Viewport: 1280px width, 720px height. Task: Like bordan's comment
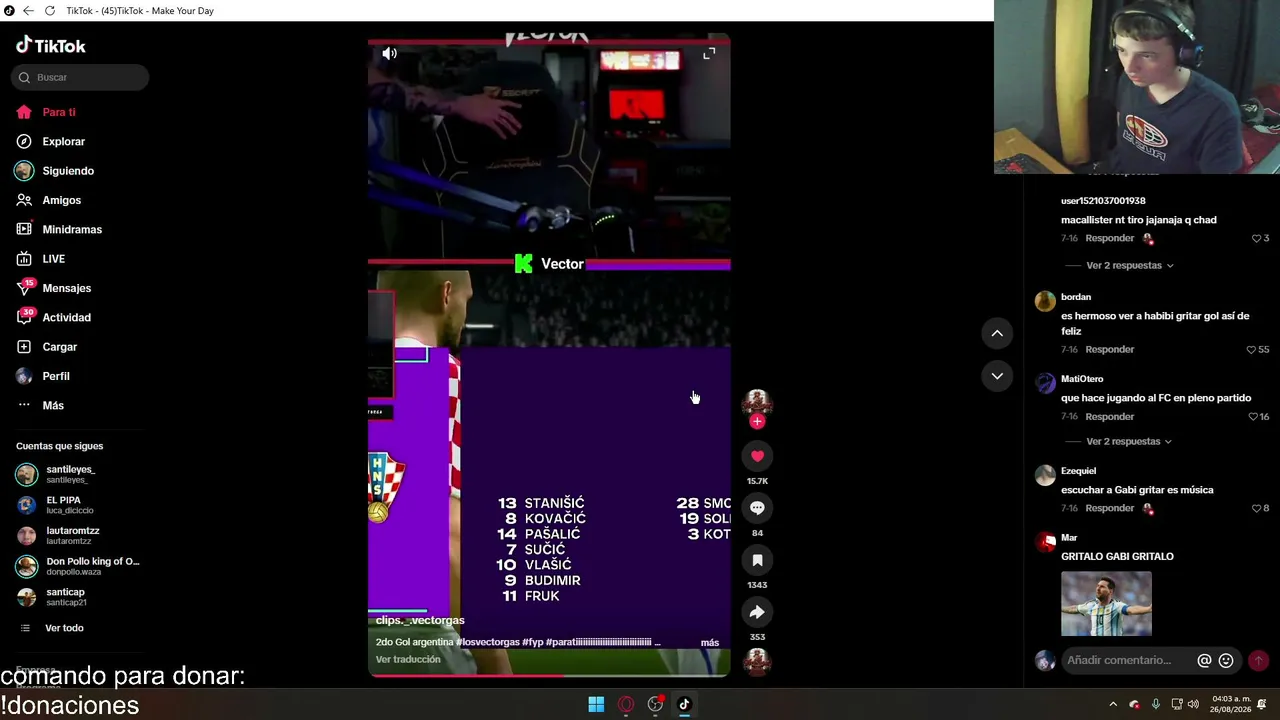1251,349
